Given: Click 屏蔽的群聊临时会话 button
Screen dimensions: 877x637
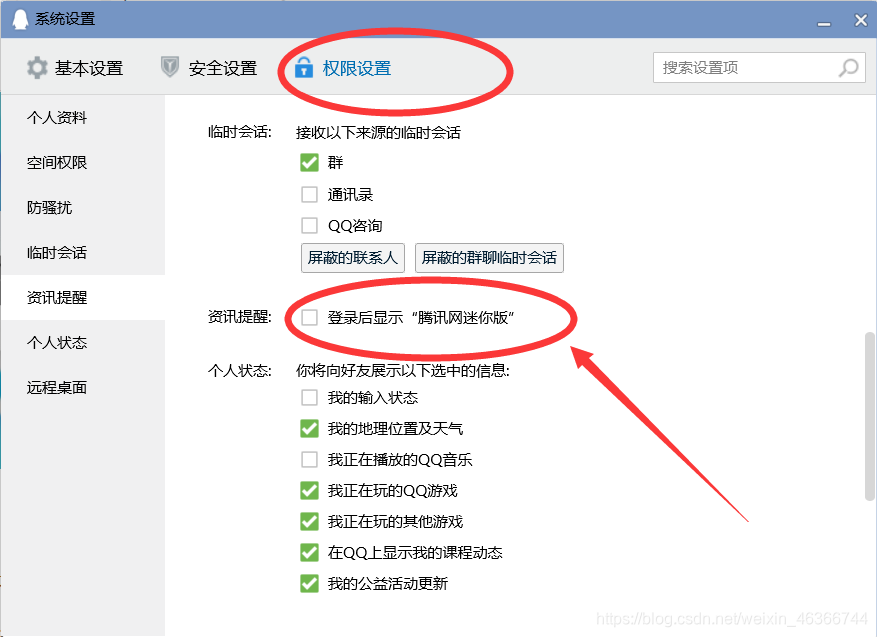Looking at the screenshot, I should pyautogui.click(x=489, y=258).
